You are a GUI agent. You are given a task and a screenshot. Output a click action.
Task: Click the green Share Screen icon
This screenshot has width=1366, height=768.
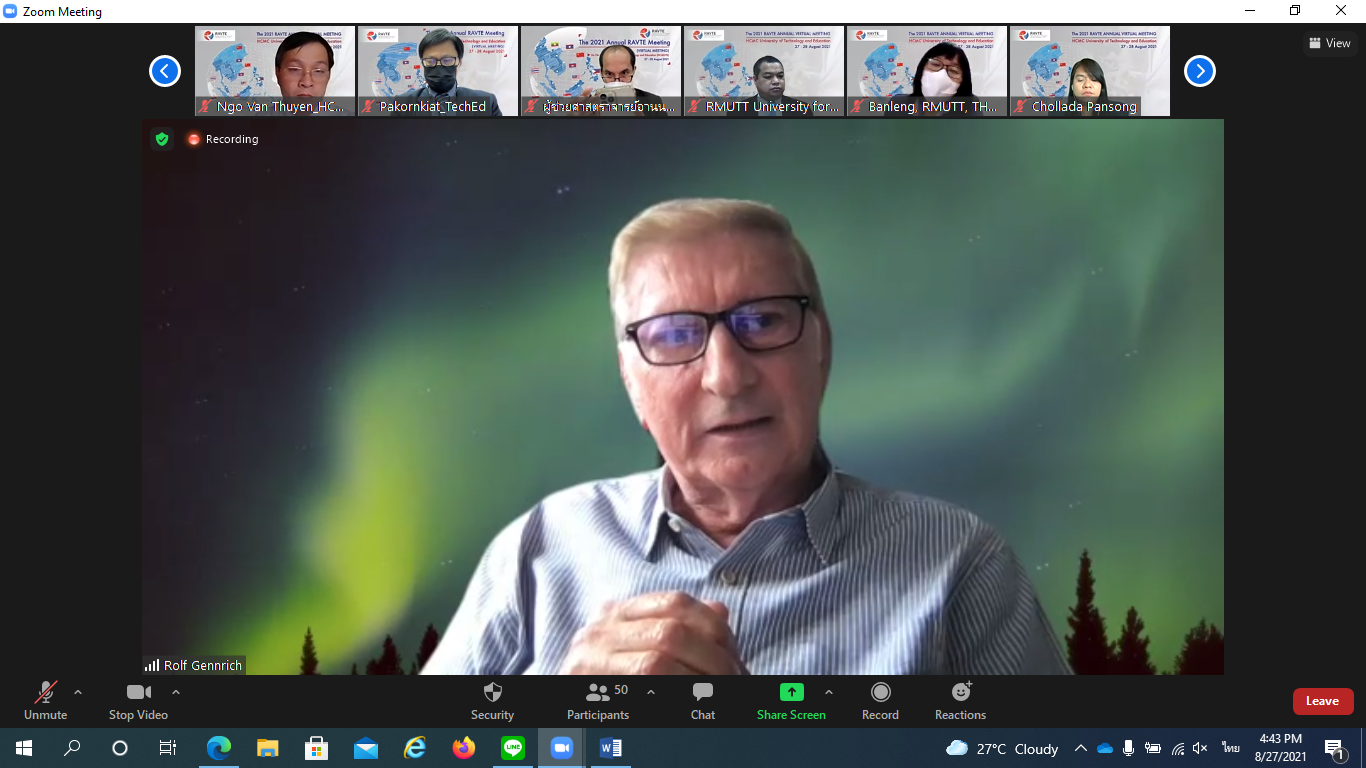point(791,692)
